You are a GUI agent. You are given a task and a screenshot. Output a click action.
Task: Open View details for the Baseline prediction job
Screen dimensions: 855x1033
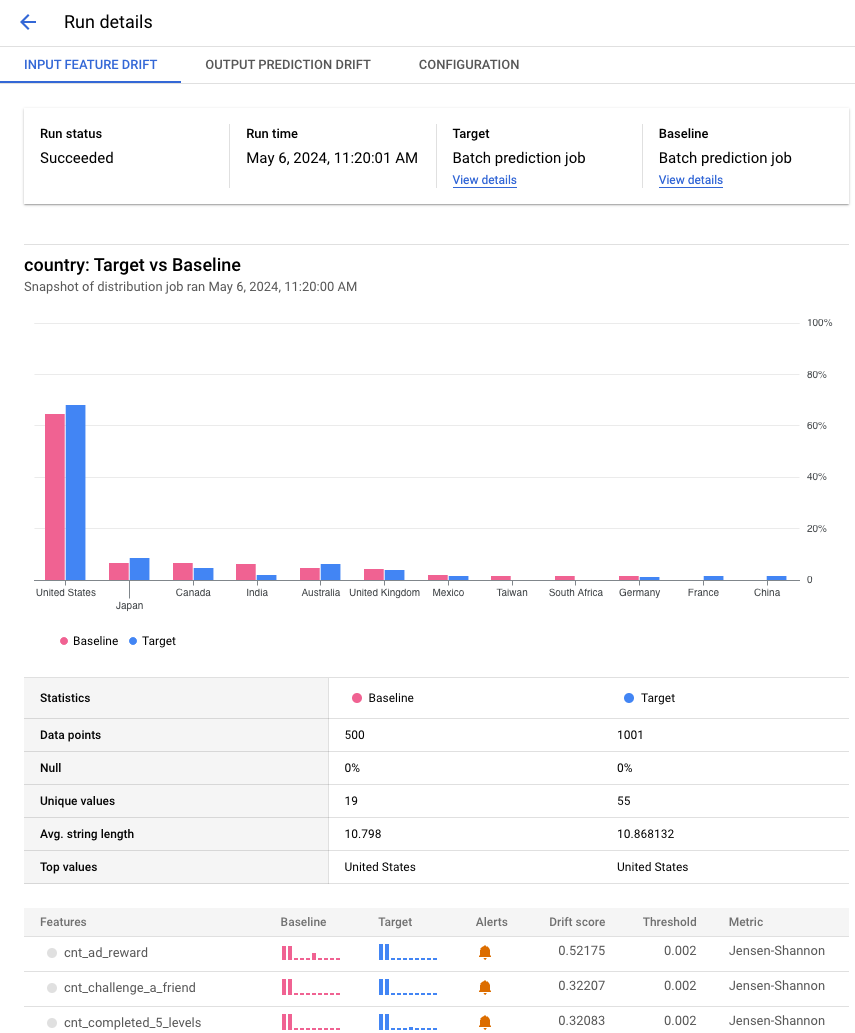[x=690, y=180]
